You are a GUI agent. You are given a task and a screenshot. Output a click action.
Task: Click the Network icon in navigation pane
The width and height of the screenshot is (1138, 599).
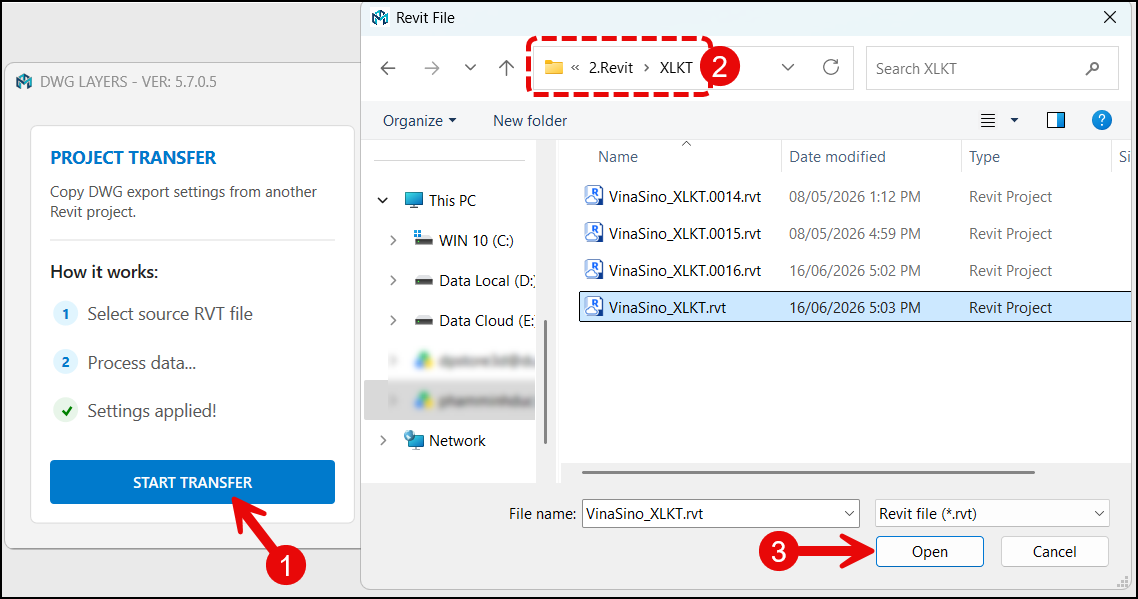[414, 440]
